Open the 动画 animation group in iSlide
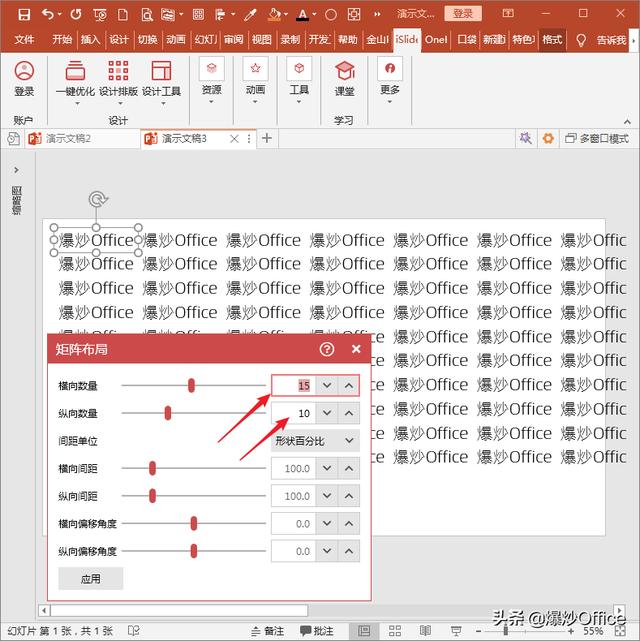 coord(255,81)
